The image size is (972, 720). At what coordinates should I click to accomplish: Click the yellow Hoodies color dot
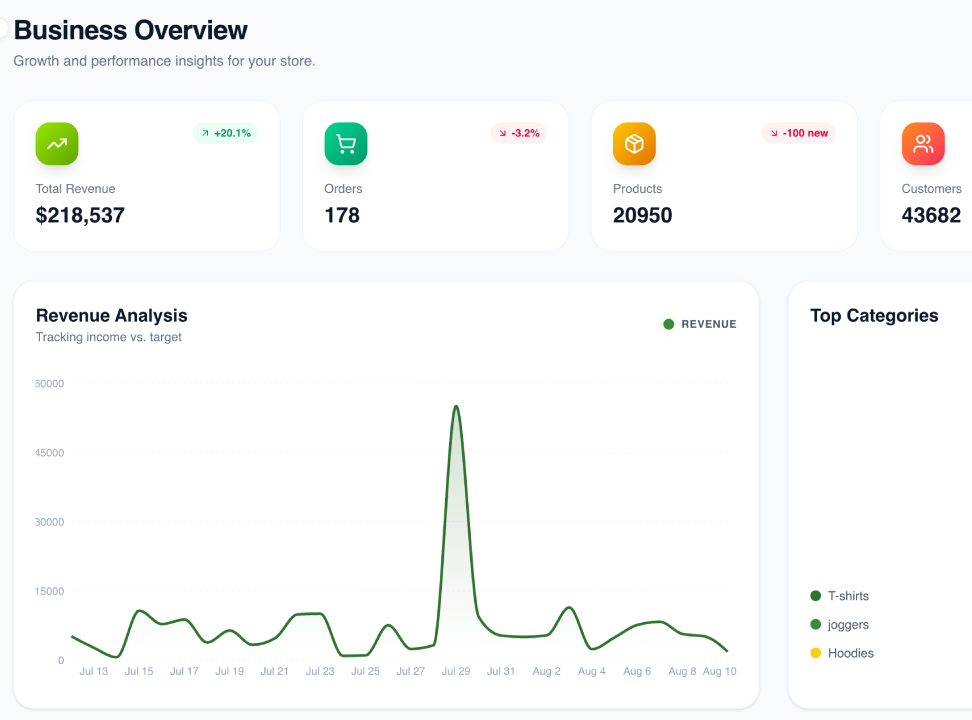point(816,653)
